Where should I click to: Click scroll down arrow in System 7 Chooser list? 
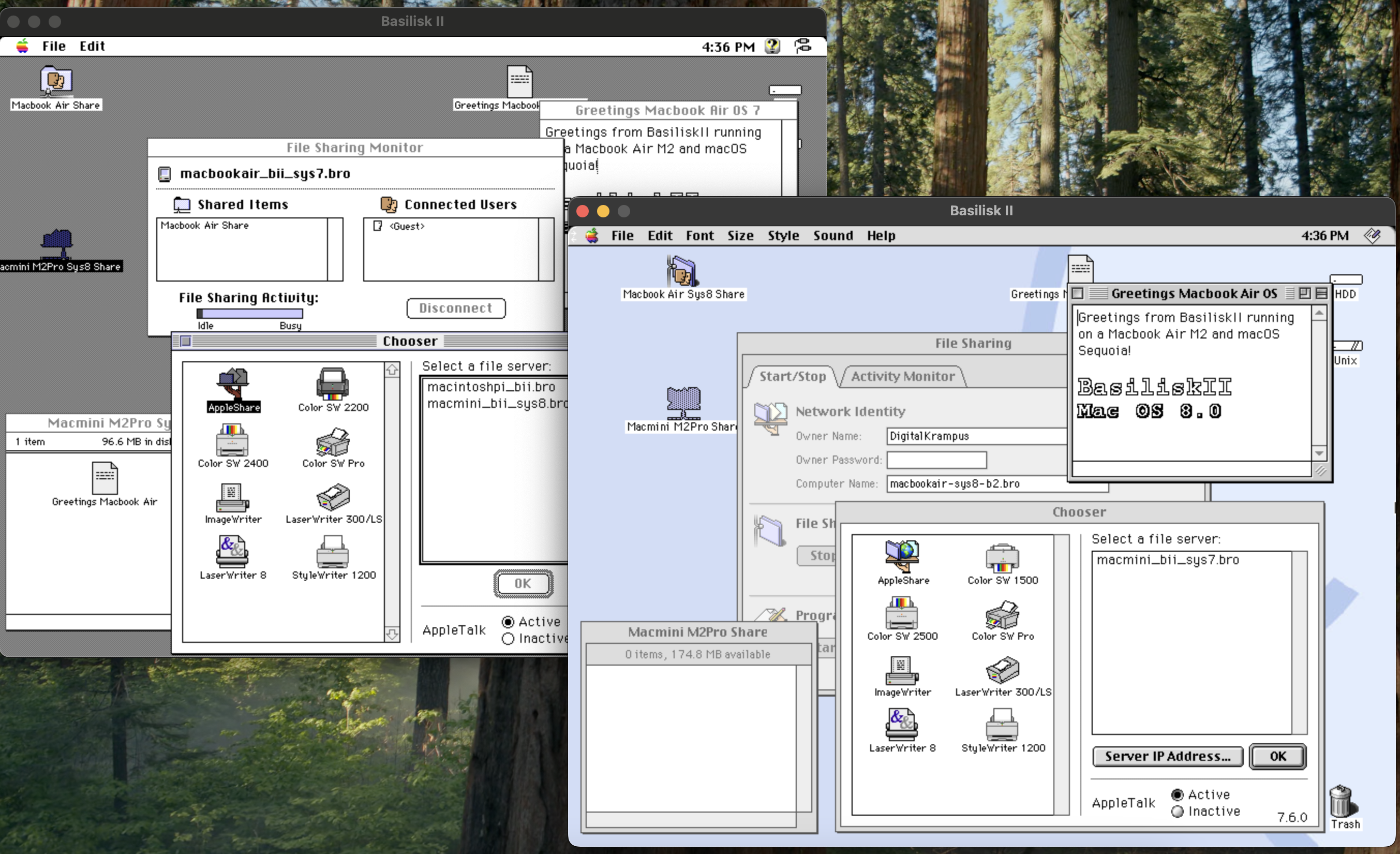[392, 634]
